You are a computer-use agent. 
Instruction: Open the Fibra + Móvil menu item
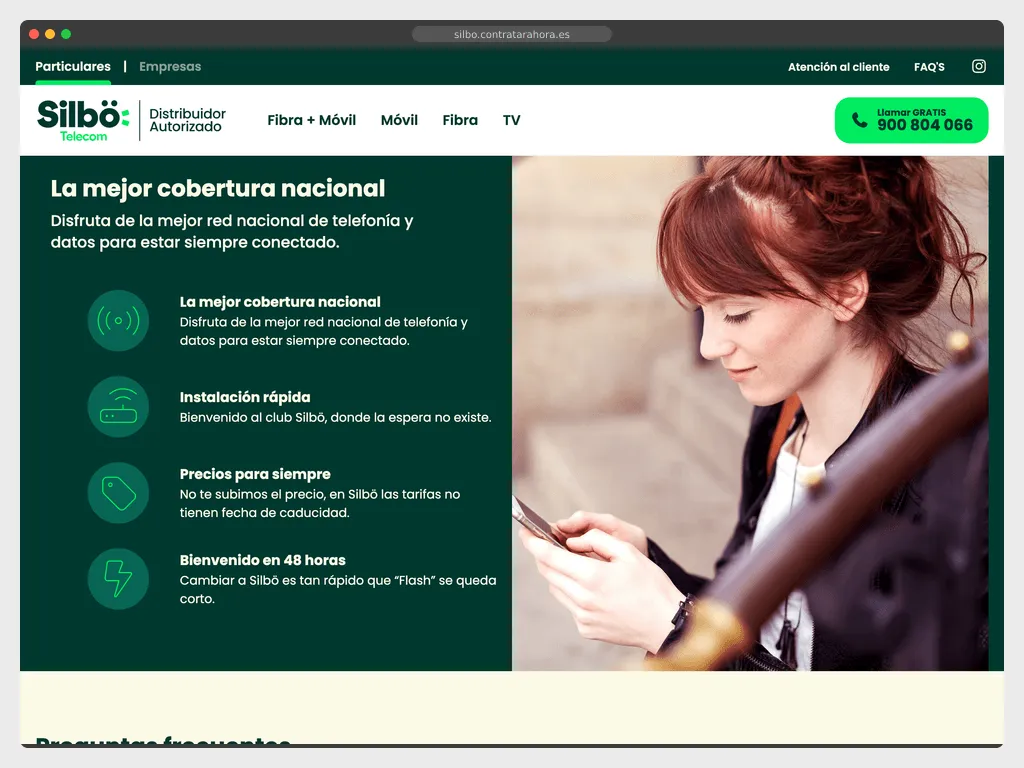[x=311, y=119]
